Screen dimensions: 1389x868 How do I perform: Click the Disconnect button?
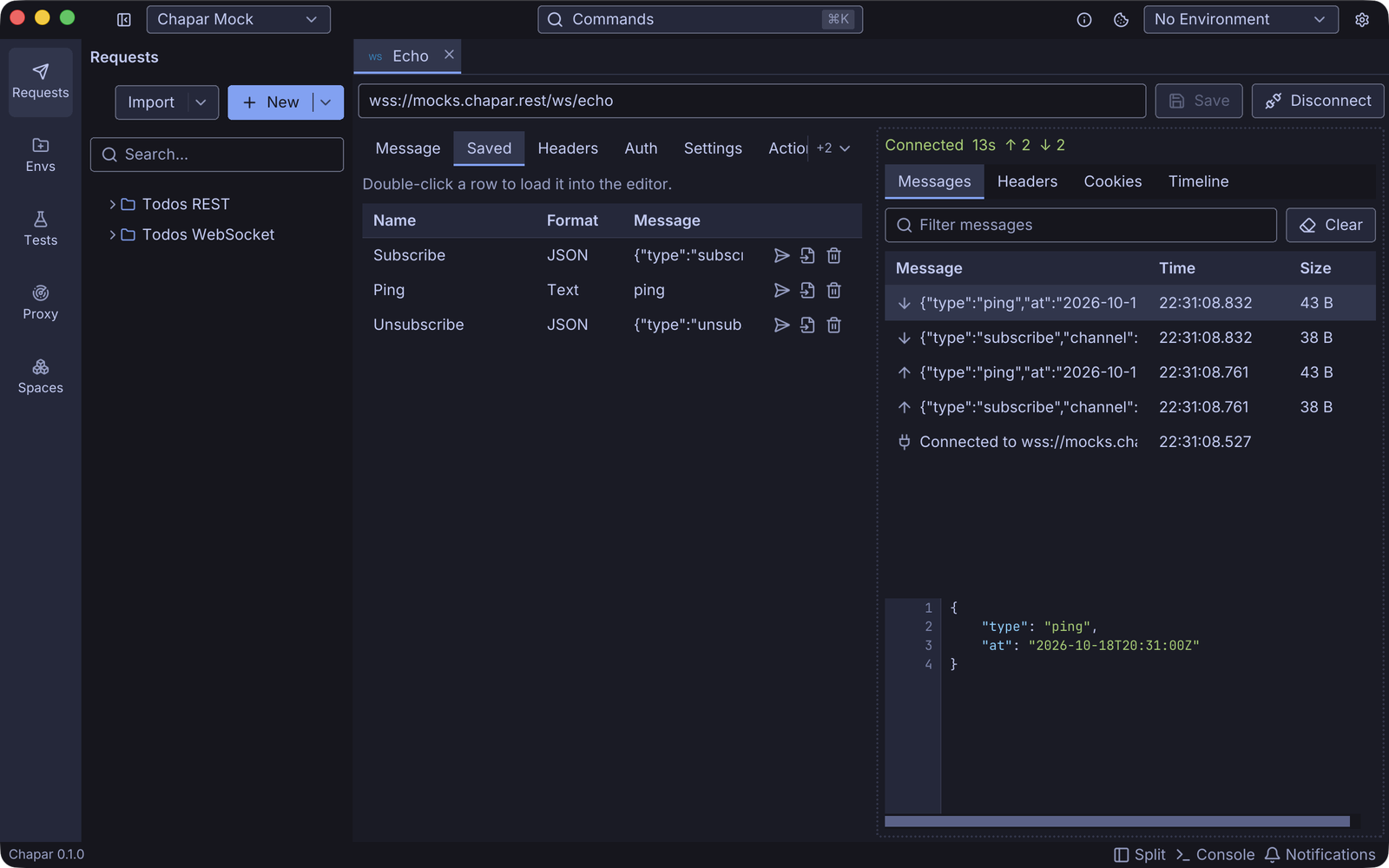pyautogui.click(x=1318, y=101)
